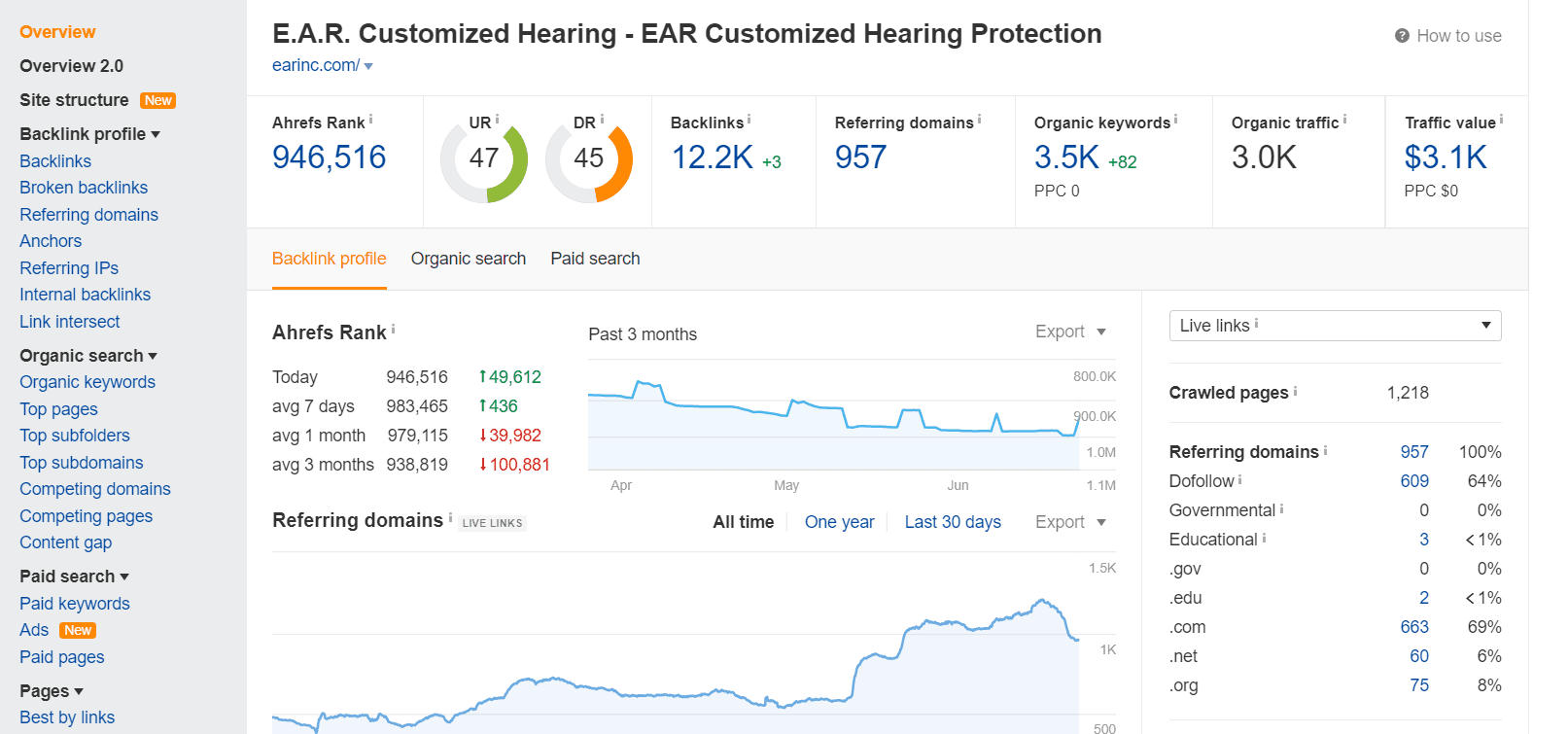The image size is (1568, 734).
Task: Click the How to use help icon
Action: tap(1402, 36)
